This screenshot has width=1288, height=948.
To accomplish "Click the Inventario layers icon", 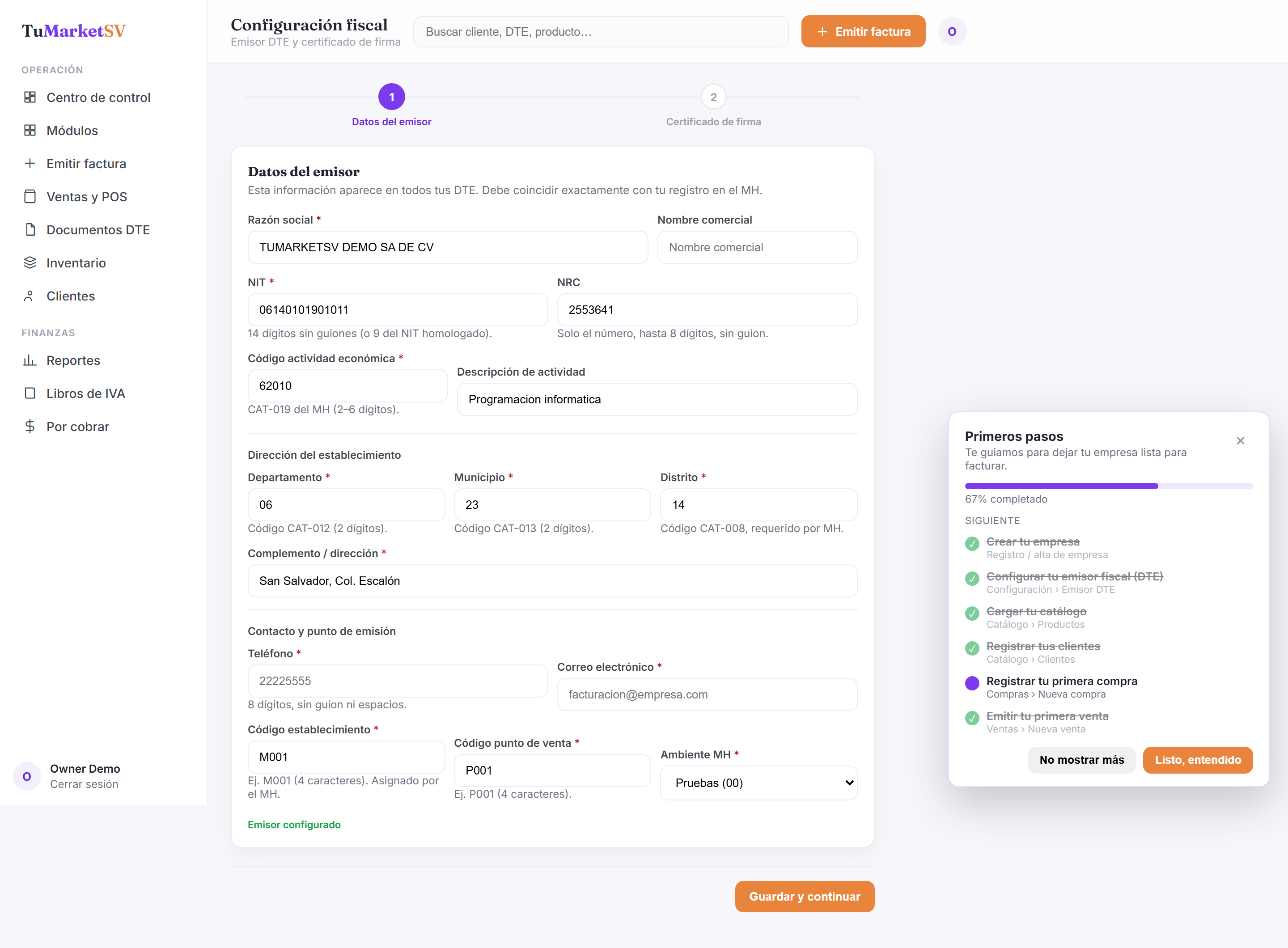I will point(30,263).
